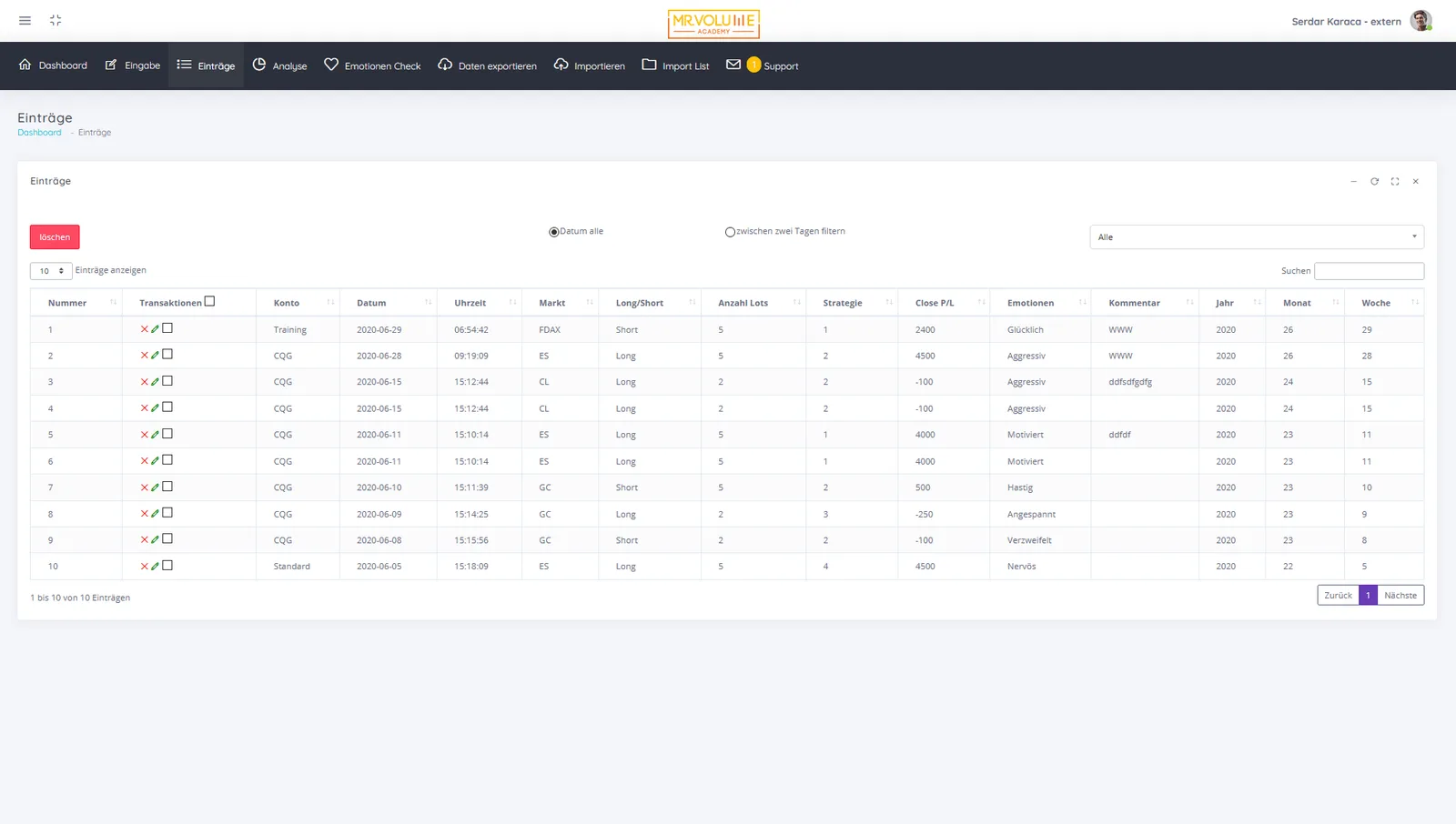The width and height of the screenshot is (1456, 824).
Task: Click the user profile avatar
Action: click(1421, 20)
